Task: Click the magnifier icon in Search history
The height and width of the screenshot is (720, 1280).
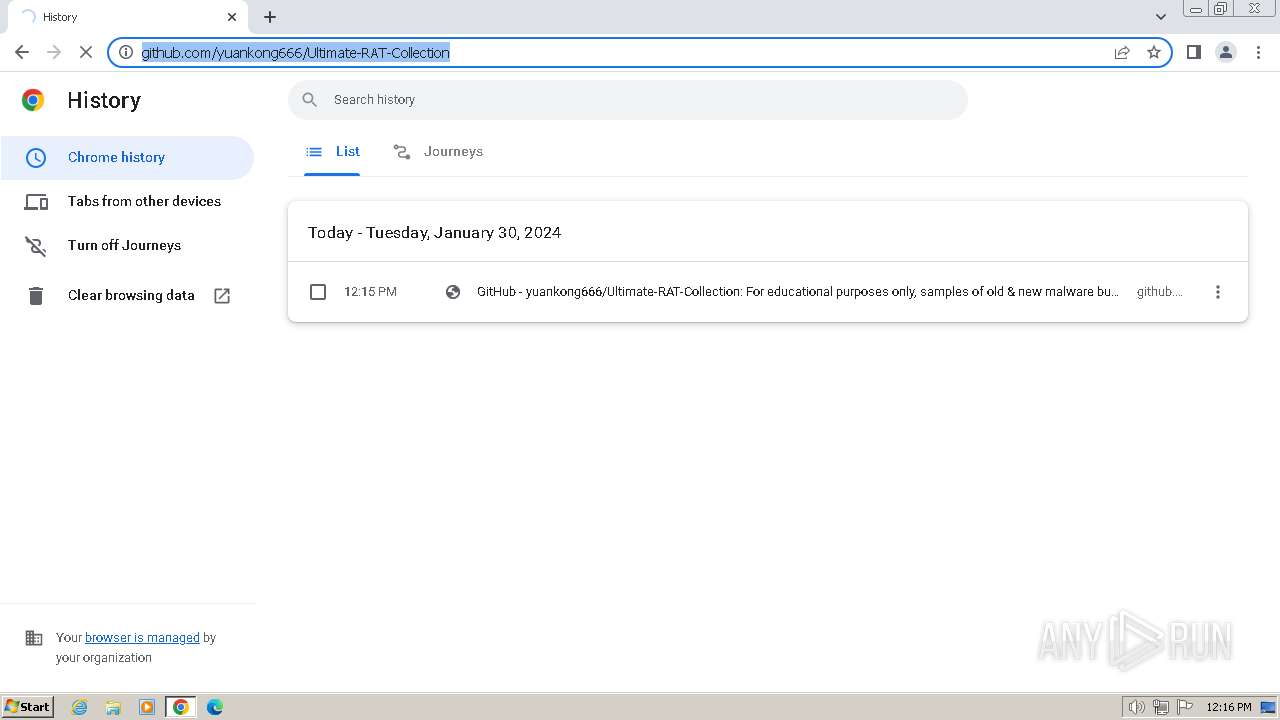Action: 310,100
